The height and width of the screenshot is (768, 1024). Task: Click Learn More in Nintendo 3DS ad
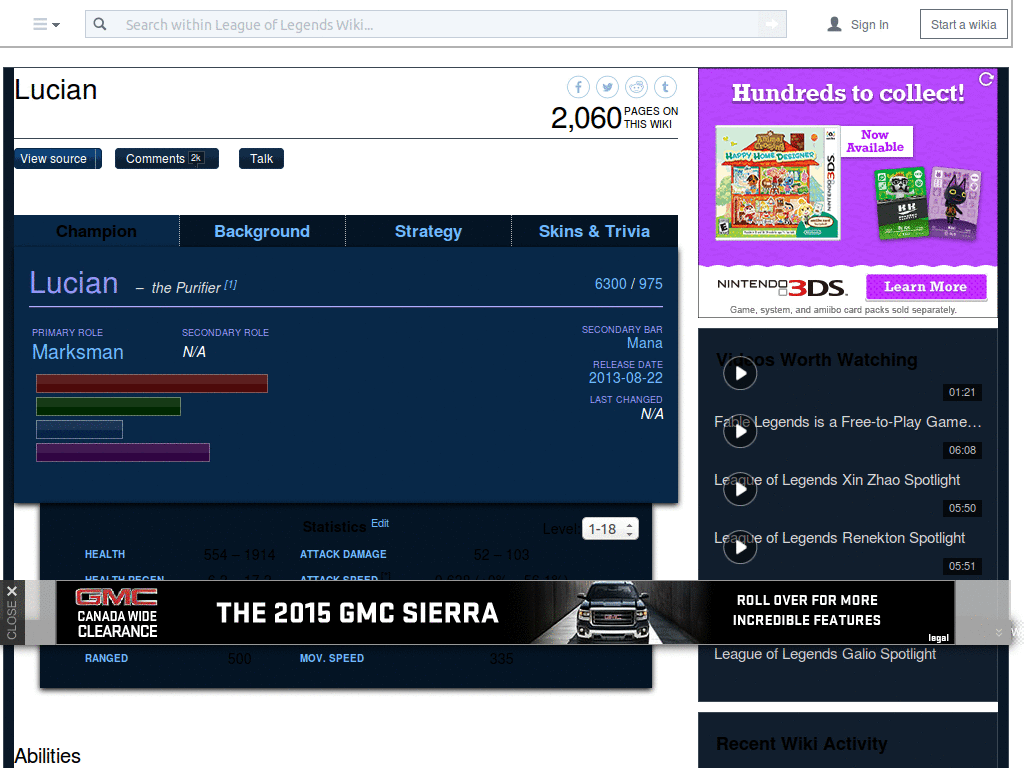click(925, 287)
